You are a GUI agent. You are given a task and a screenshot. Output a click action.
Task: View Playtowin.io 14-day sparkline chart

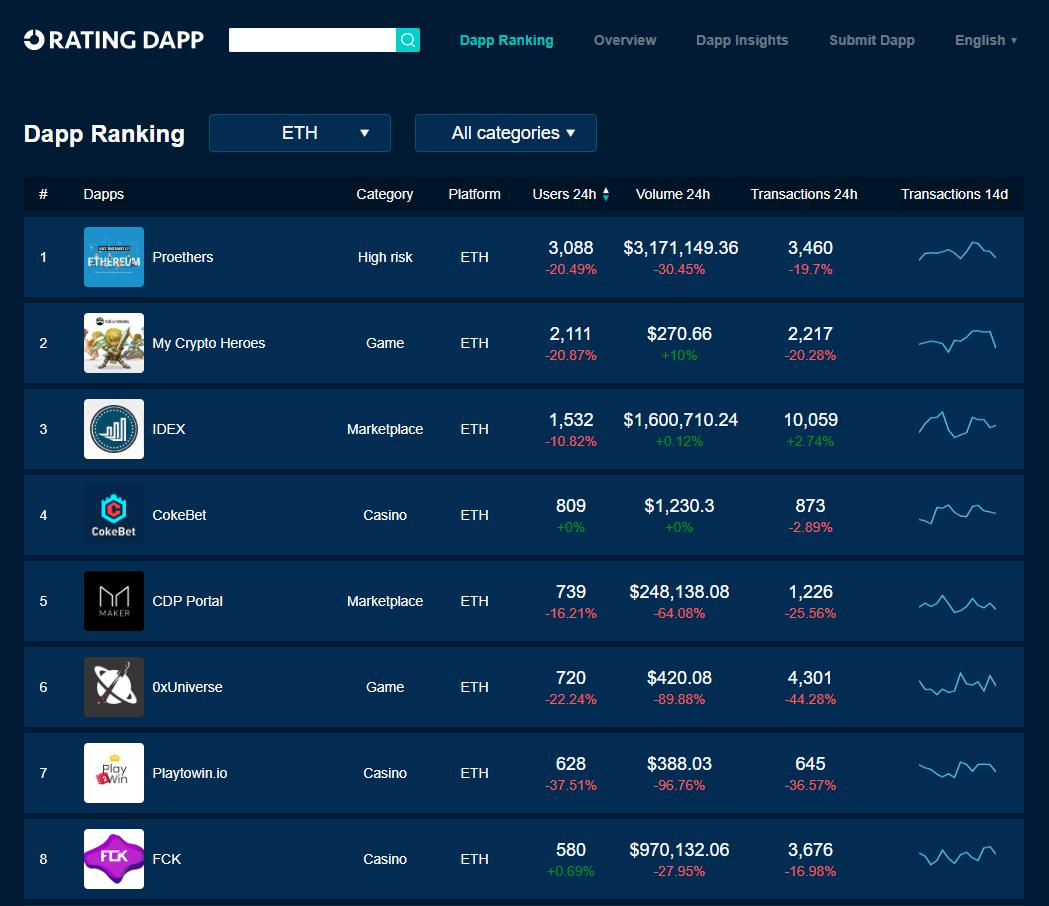click(x=957, y=769)
